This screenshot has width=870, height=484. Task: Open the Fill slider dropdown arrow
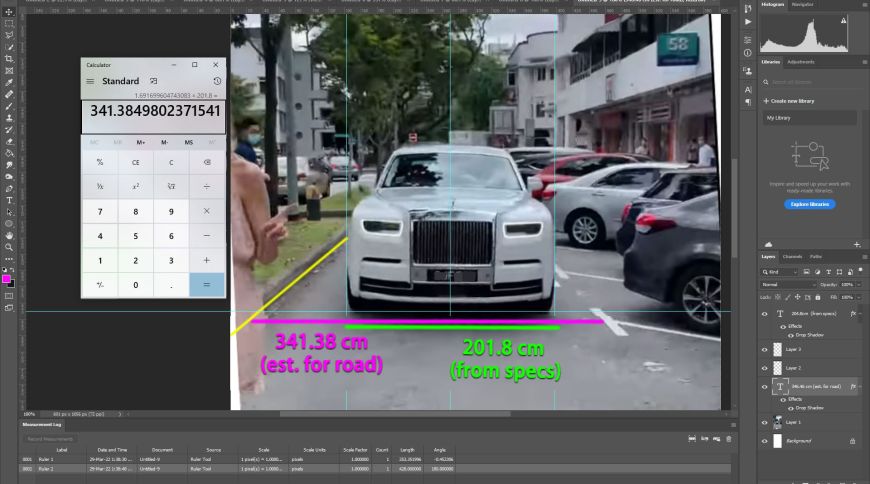pyautogui.click(x=859, y=298)
